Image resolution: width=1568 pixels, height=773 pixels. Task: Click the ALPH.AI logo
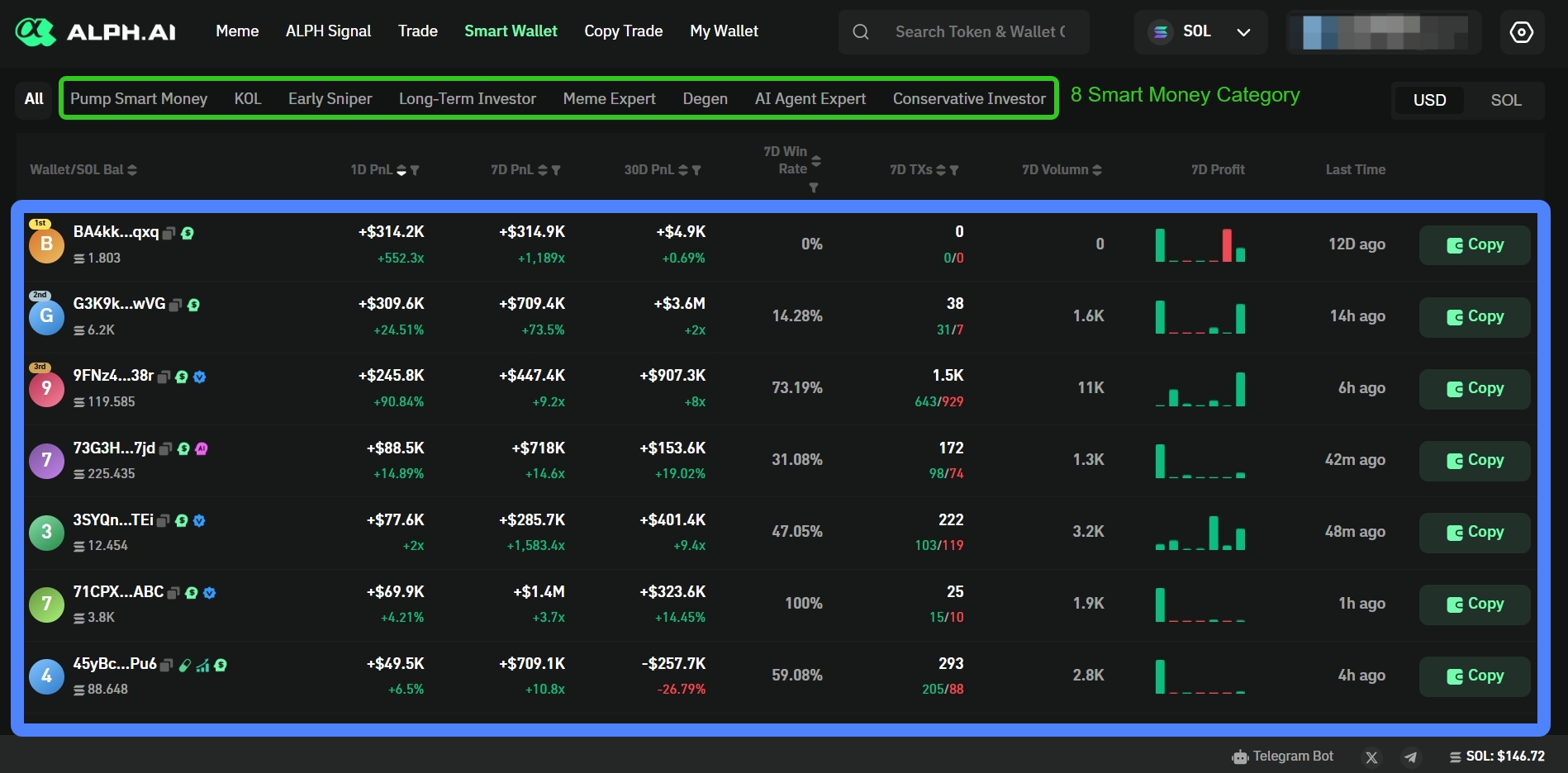point(96,32)
